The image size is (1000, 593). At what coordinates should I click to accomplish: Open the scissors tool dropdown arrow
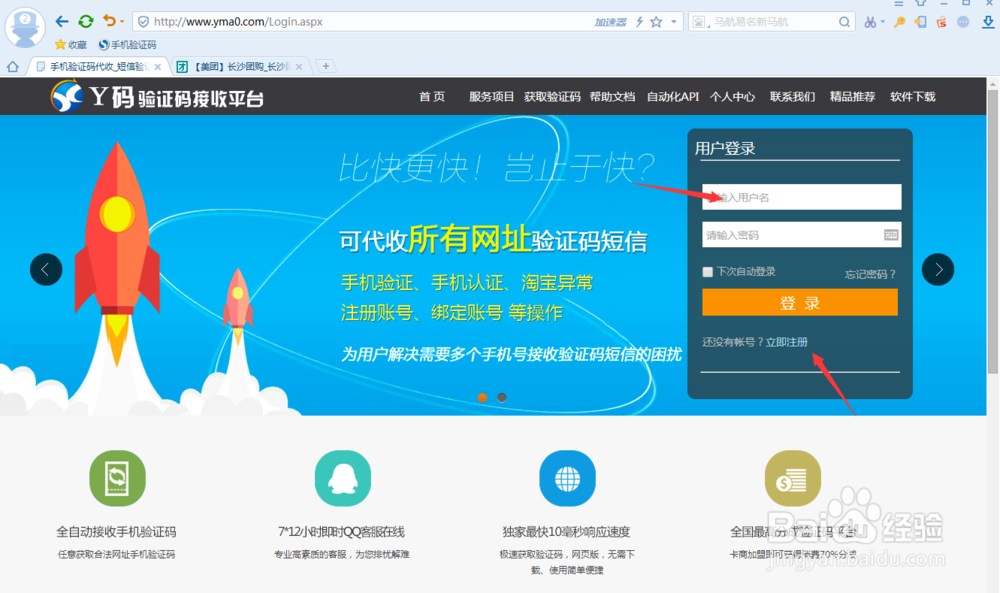tap(883, 21)
